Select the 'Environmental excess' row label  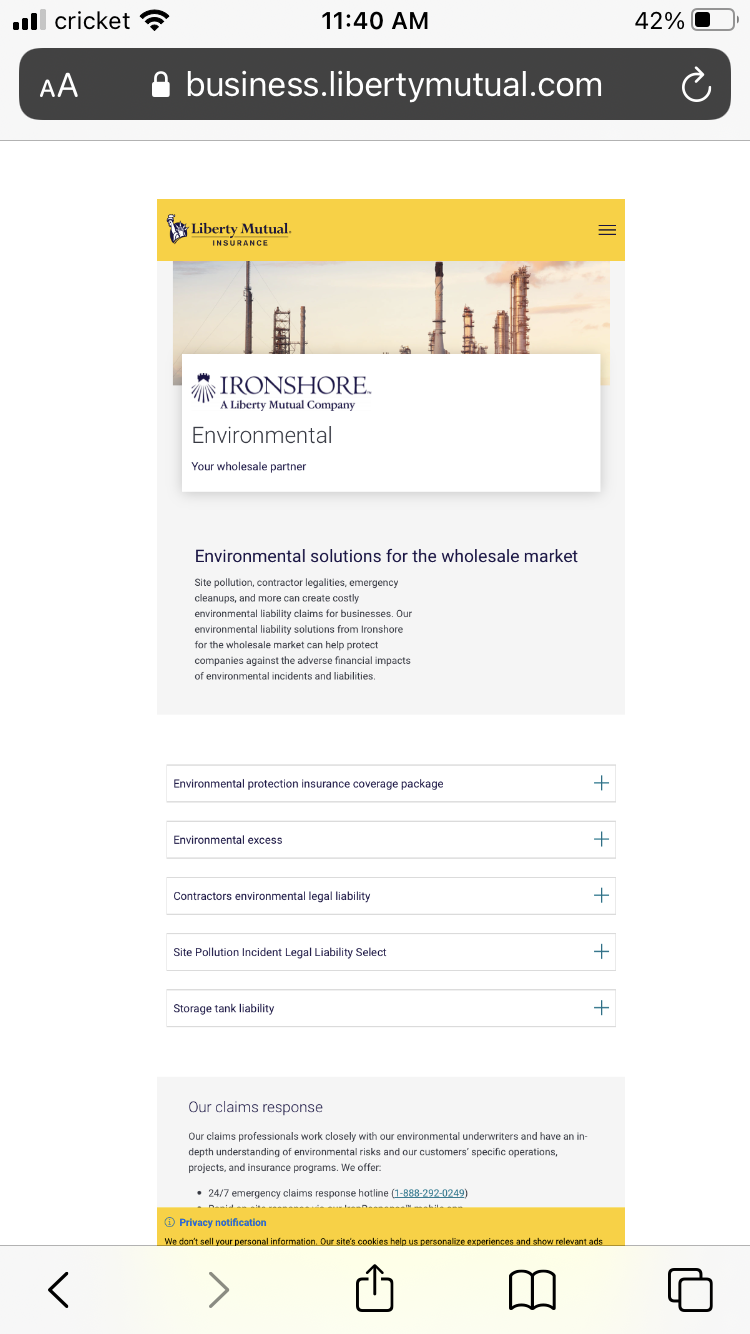click(x=228, y=840)
